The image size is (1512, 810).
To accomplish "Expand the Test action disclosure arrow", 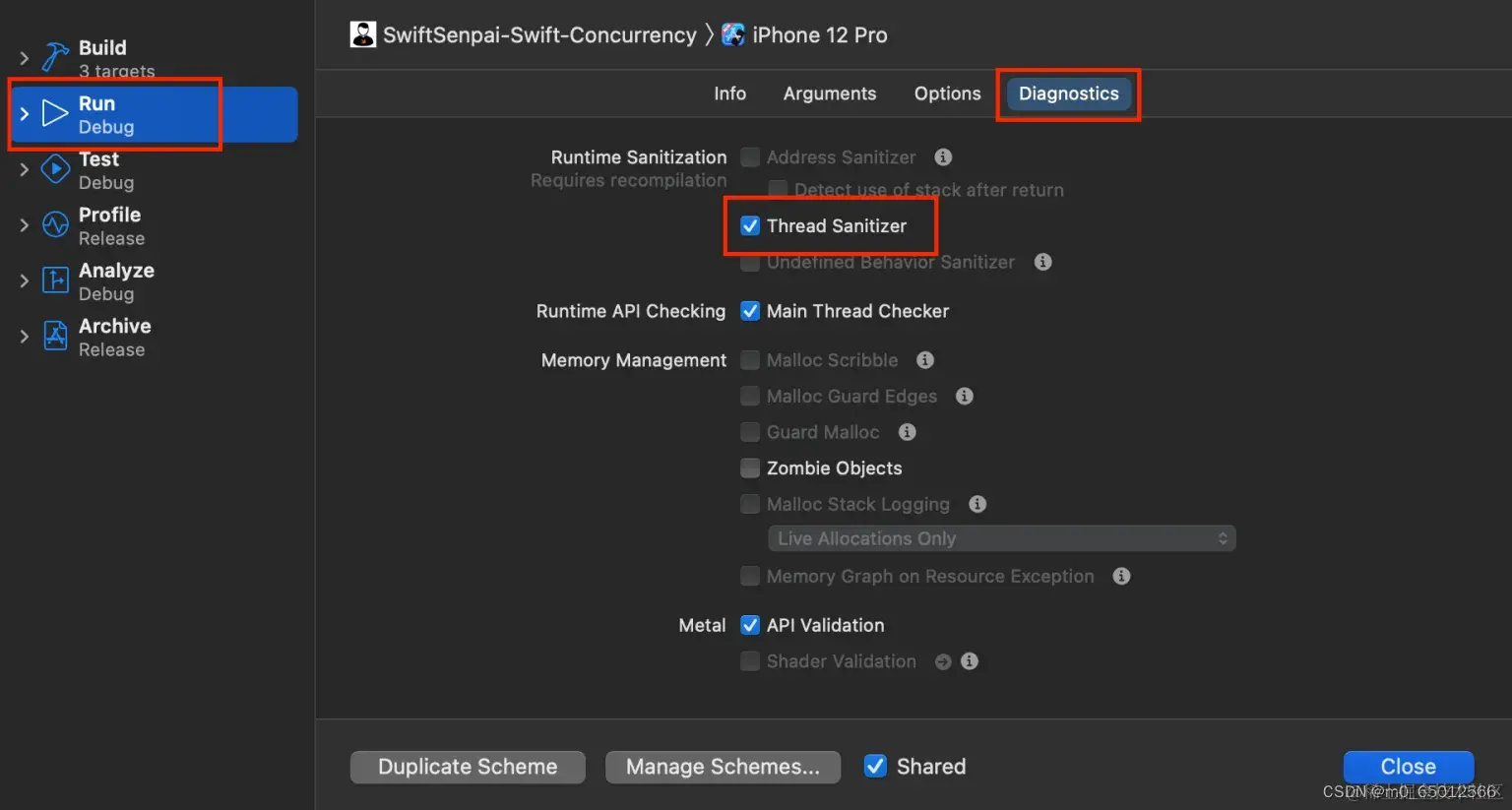I will (25, 169).
